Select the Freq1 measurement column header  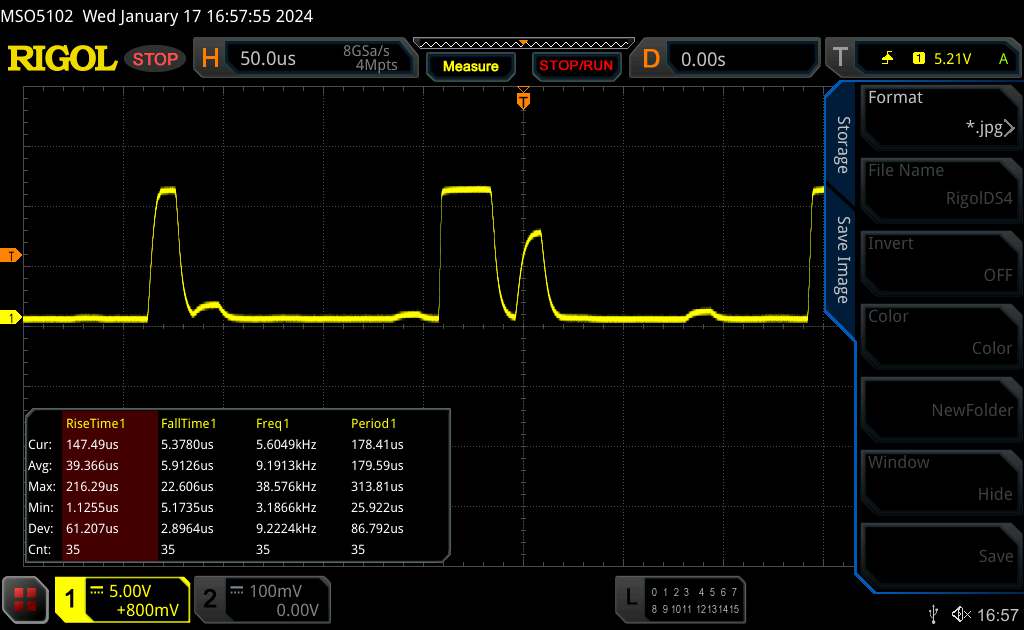[x=272, y=423]
